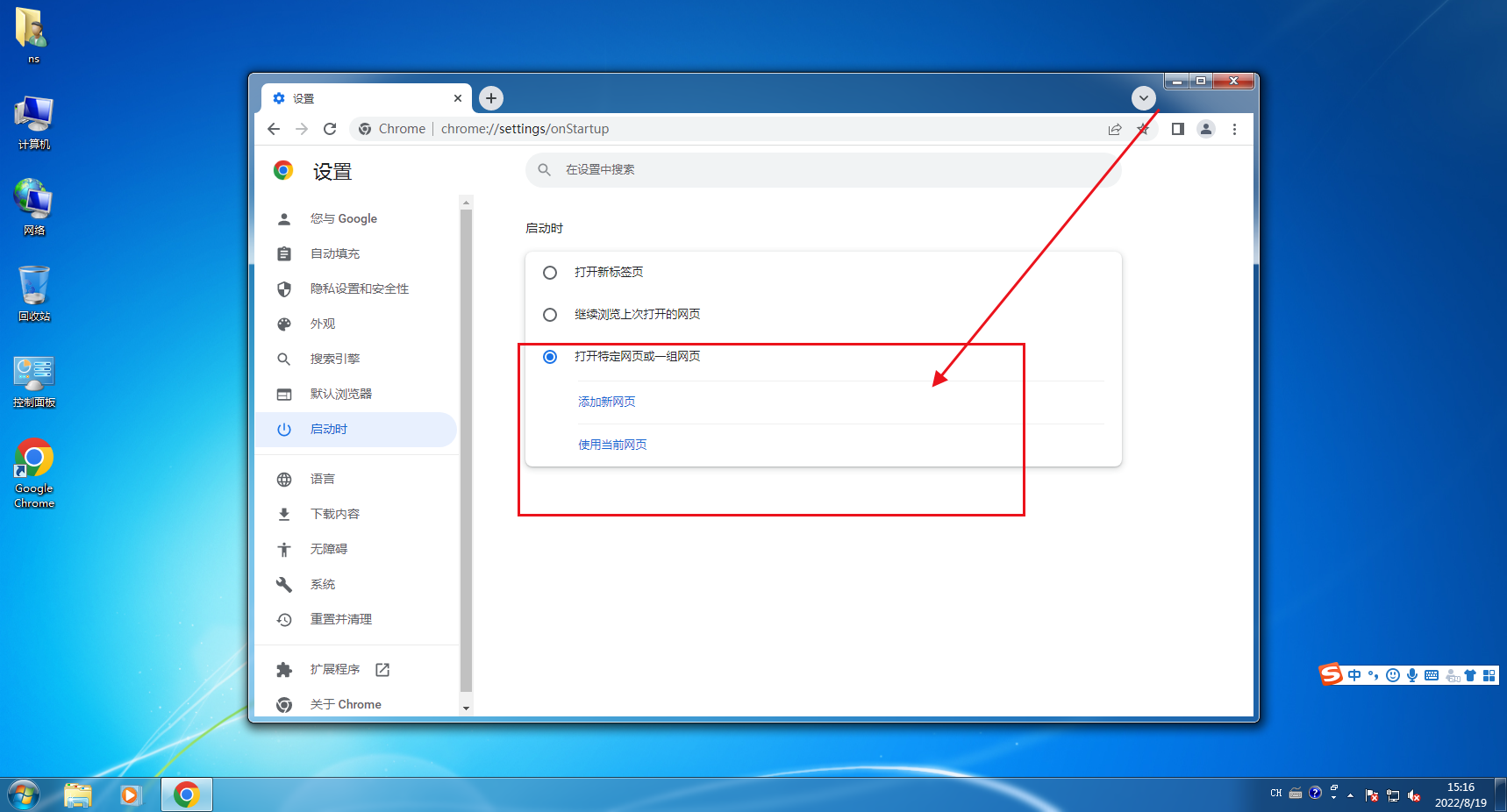
Task: Click the settings sidebar scrollbar down arrow
Action: pyautogui.click(x=466, y=708)
